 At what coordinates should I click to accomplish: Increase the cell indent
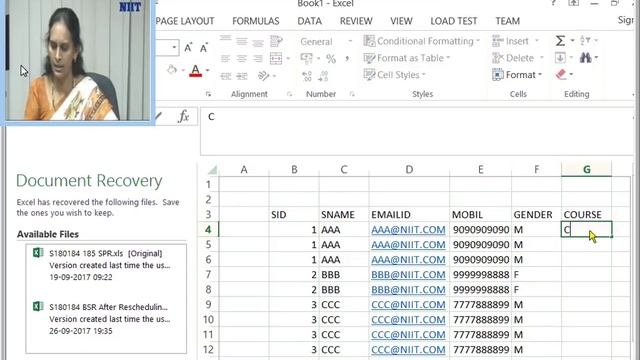(x=242, y=76)
